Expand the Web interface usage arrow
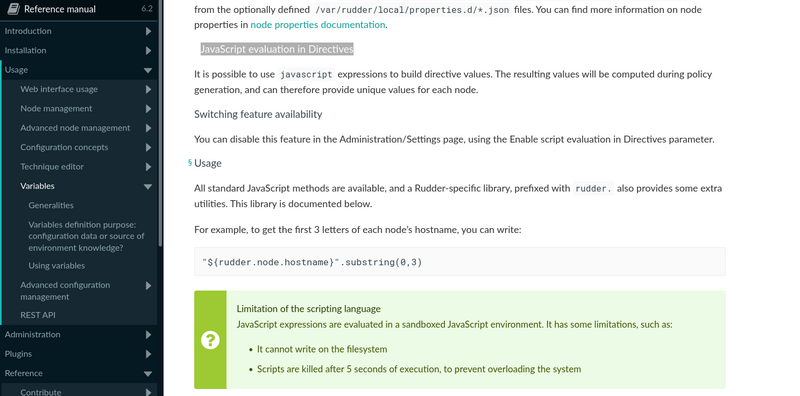The image size is (800, 396). click(x=148, y=89)
